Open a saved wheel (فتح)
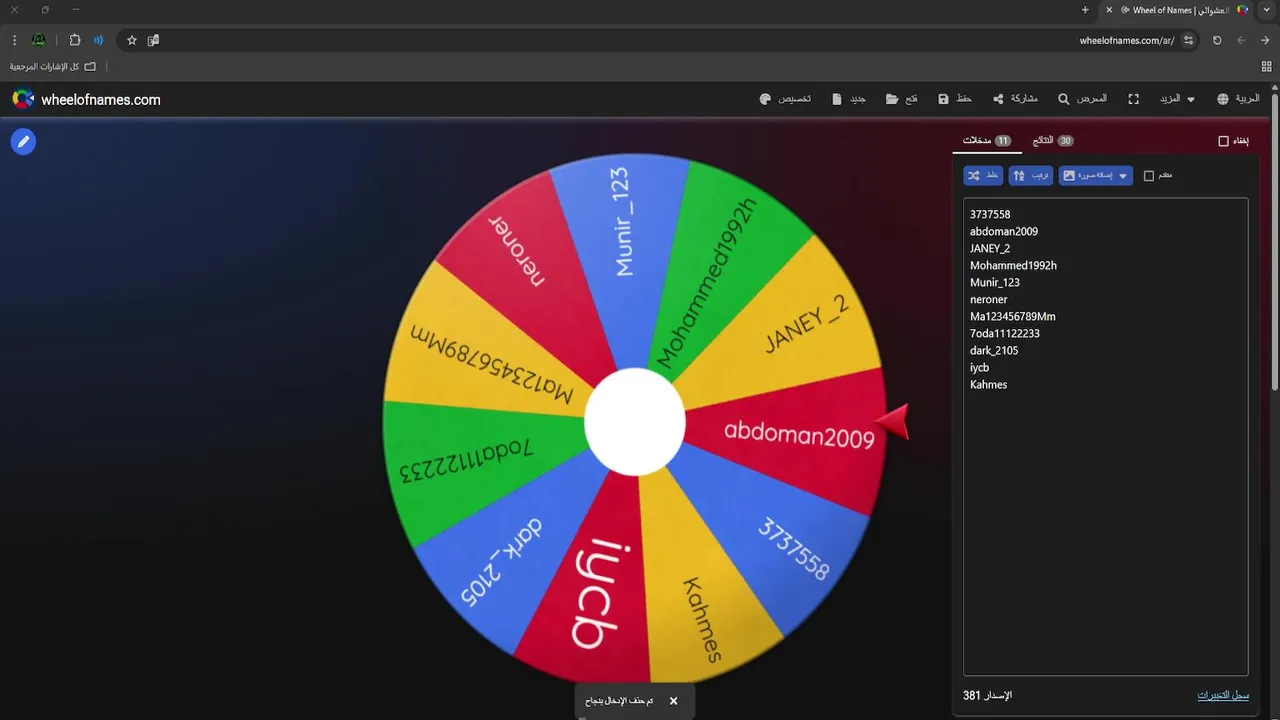The height and width of the screenshot is (720, 1280). point(902,100)
